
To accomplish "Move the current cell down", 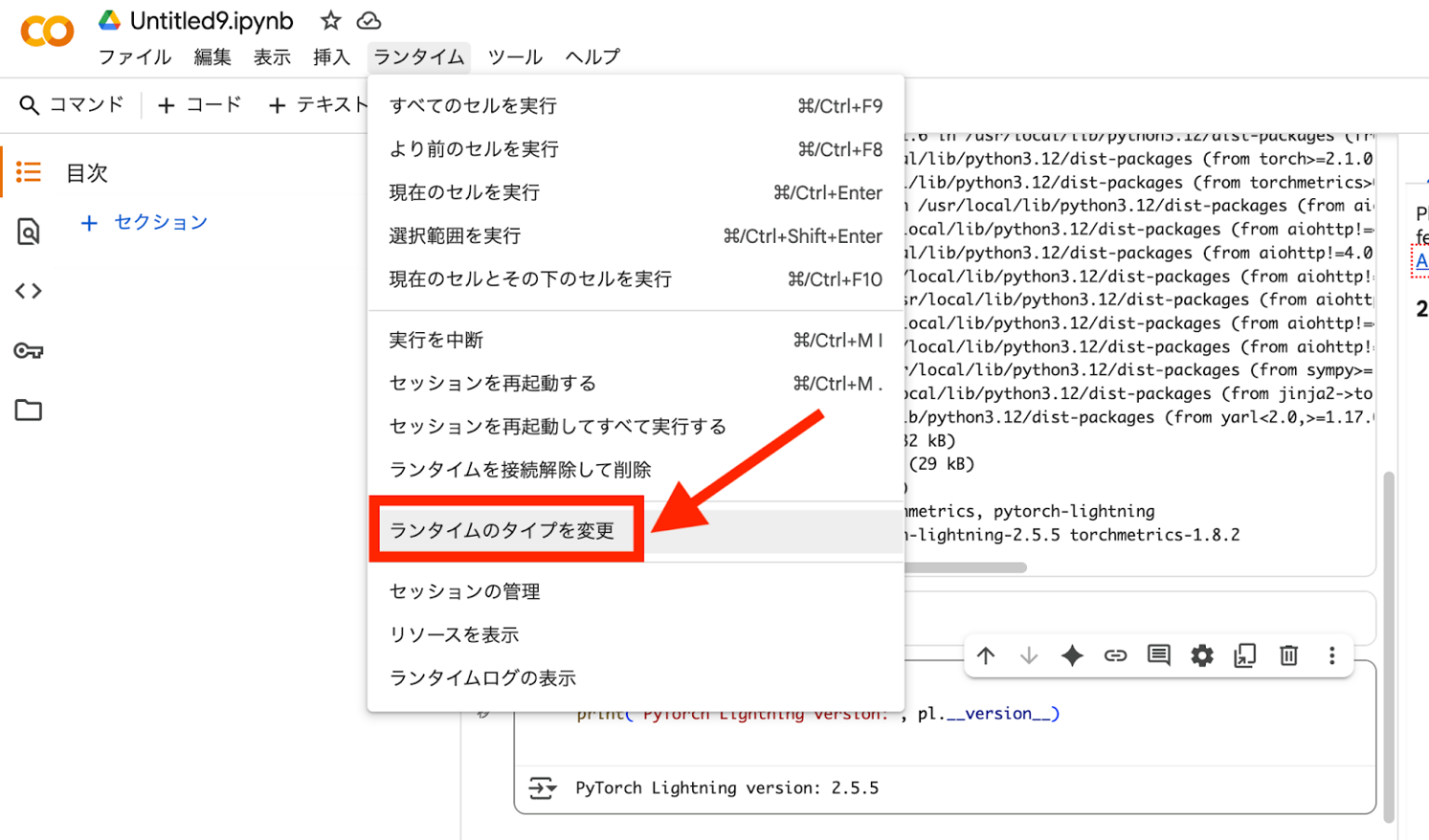I will 1028,656.
